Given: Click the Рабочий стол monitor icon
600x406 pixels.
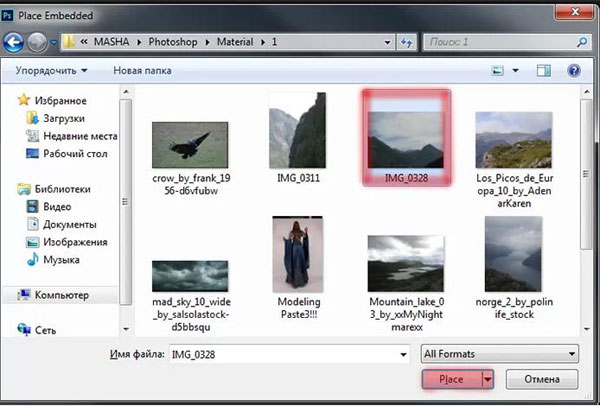Looking at the screenshot, I should pyautogui.click(x=32, y=153).
